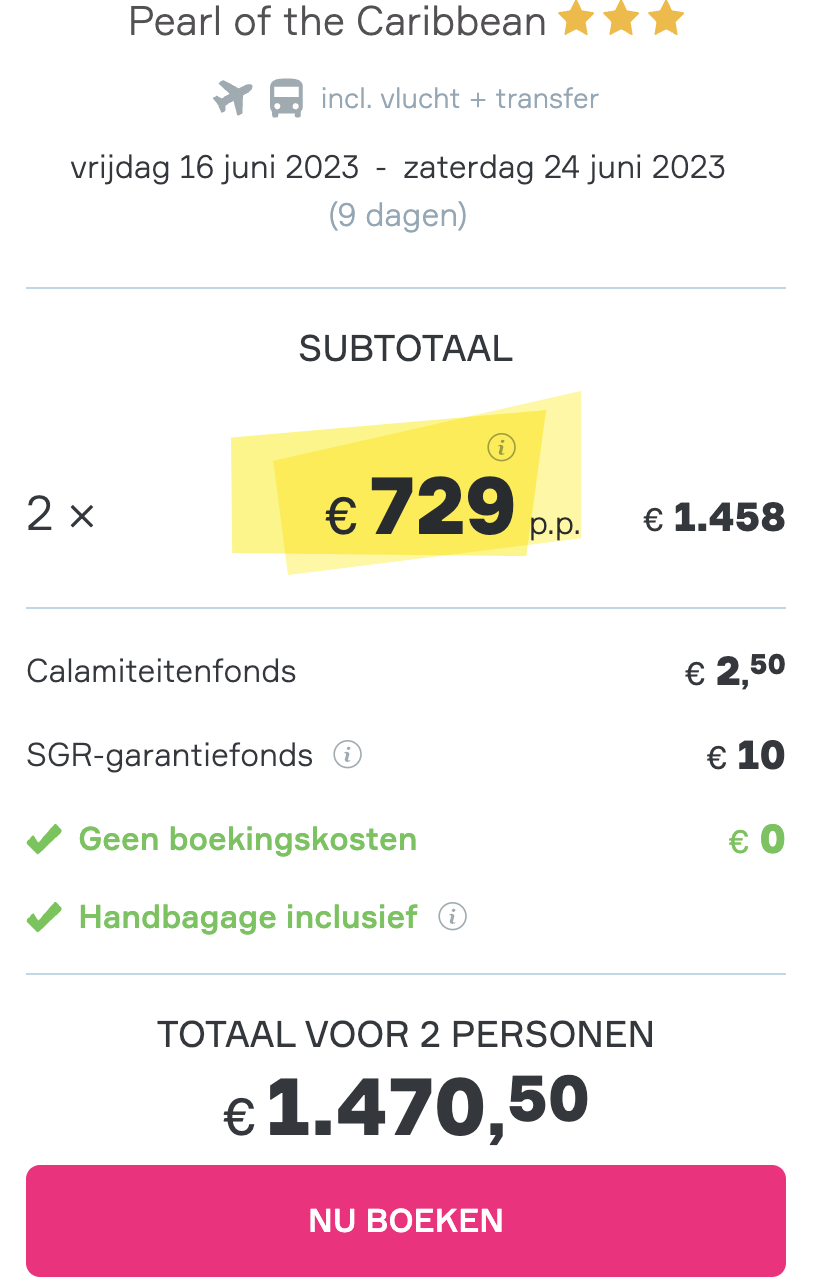The image size is (814, 1282).
Task: Click the airplane flight icon
Action: [233, 99]
